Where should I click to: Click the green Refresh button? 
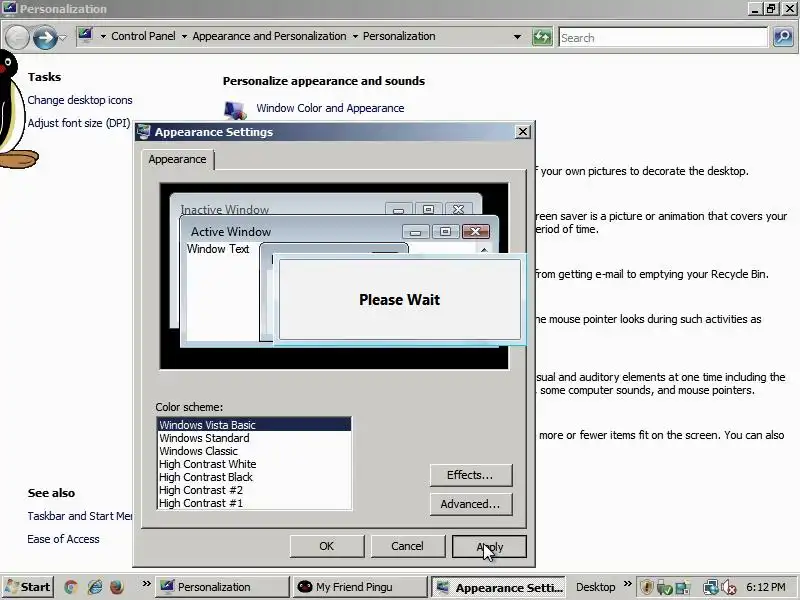point(542,37)
